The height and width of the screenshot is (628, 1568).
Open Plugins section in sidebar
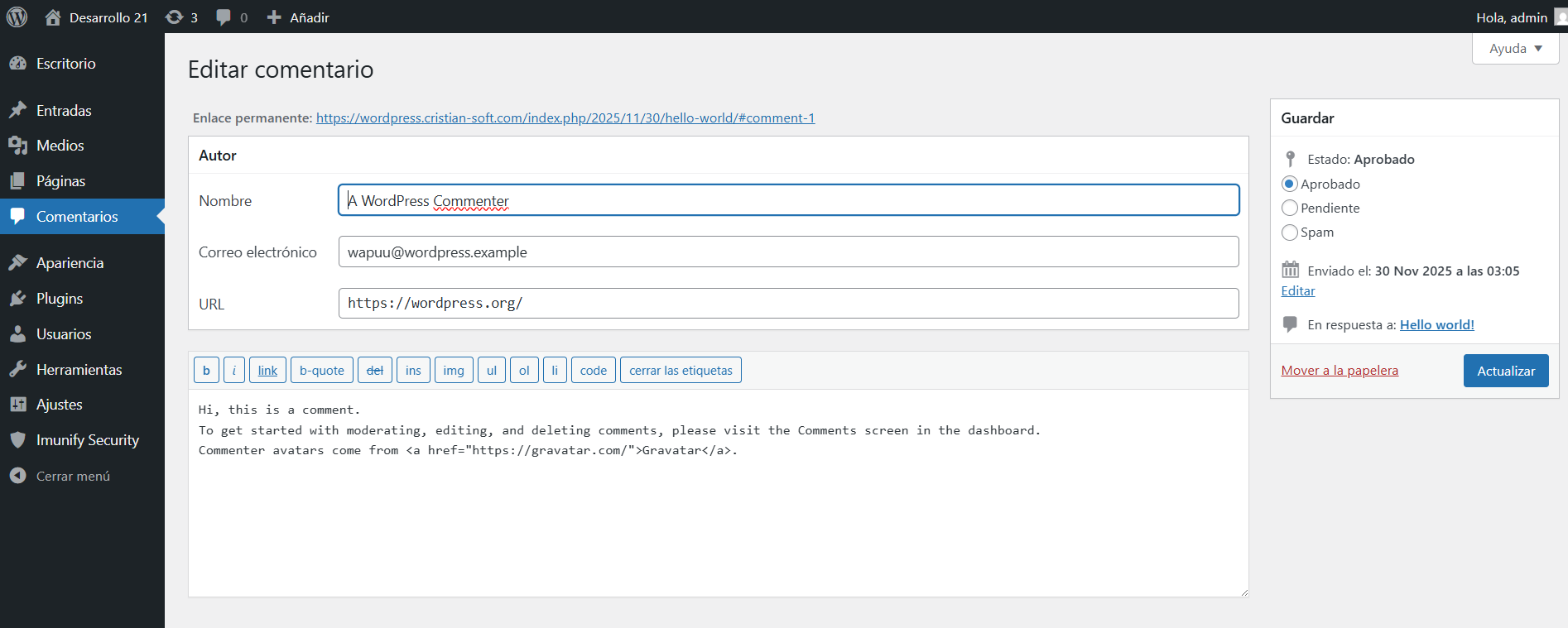60,299
